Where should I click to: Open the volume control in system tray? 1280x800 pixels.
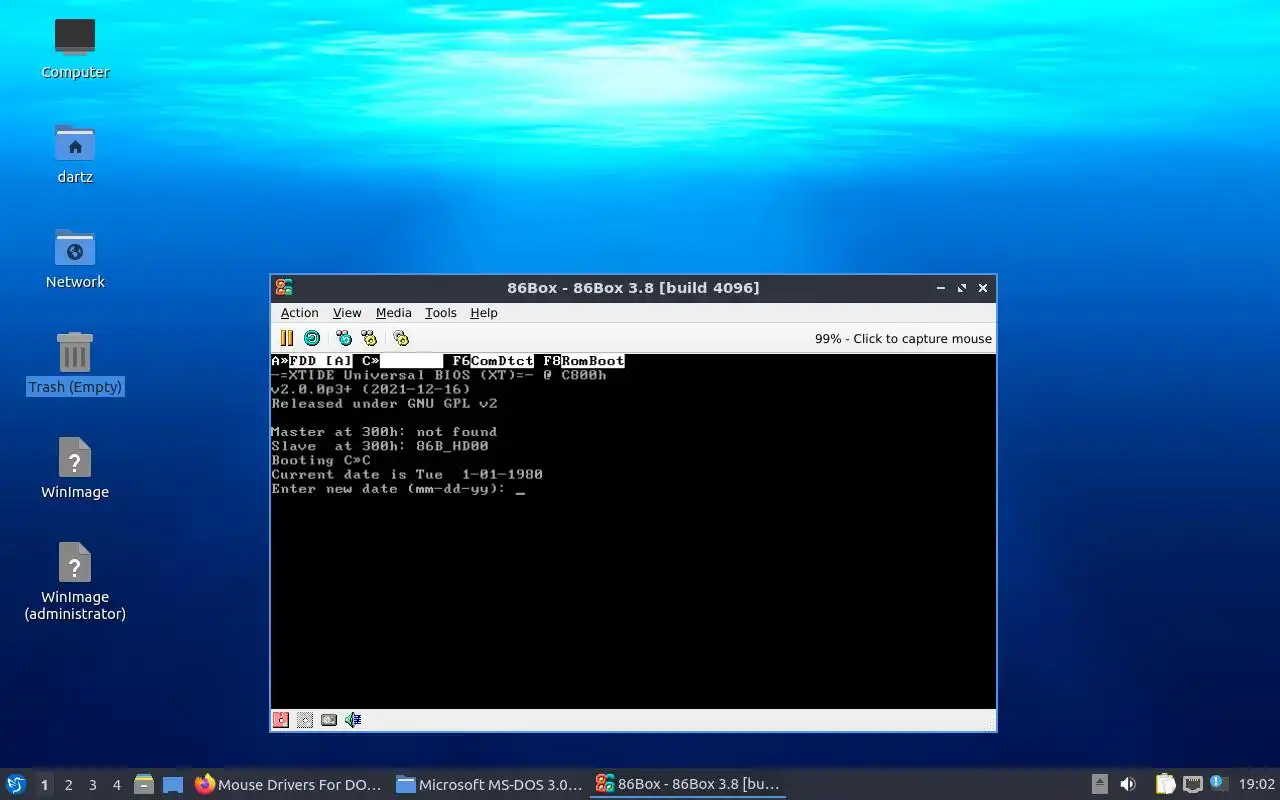pyautogui.click(x=1128, y=785)
